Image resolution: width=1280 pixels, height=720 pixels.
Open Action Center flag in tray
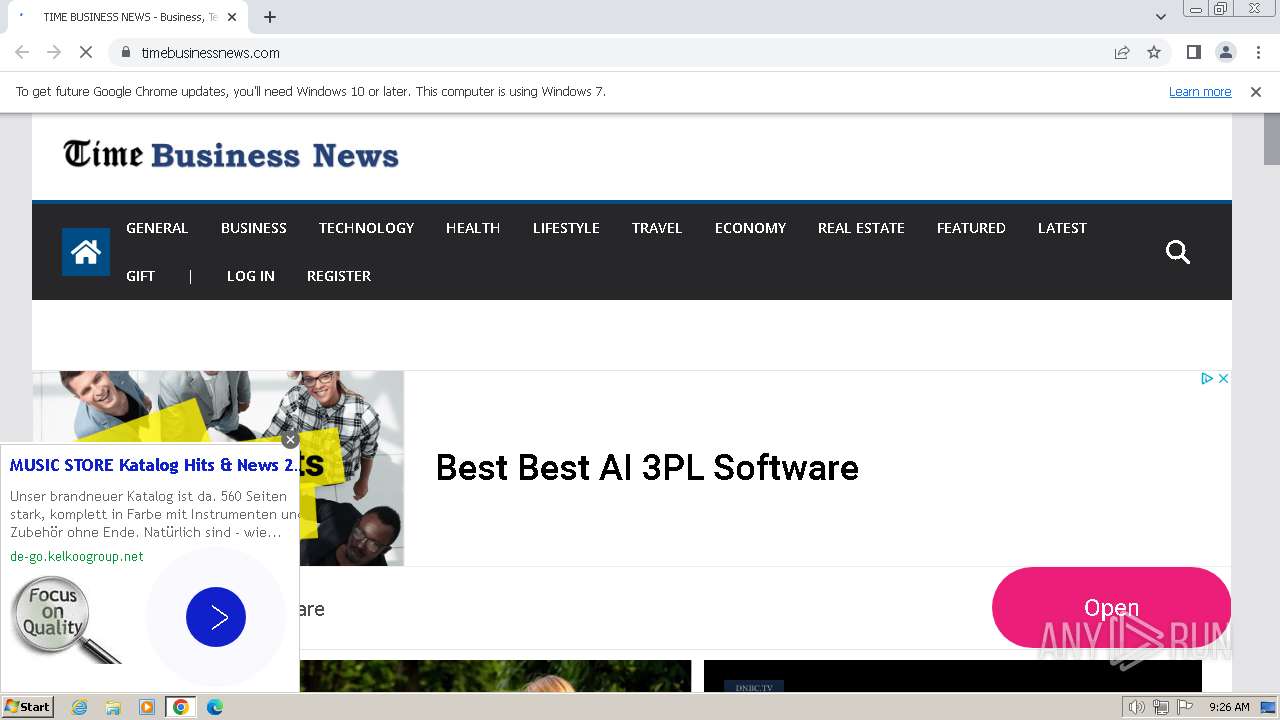pyautogui.click(x=1185, y=707)
